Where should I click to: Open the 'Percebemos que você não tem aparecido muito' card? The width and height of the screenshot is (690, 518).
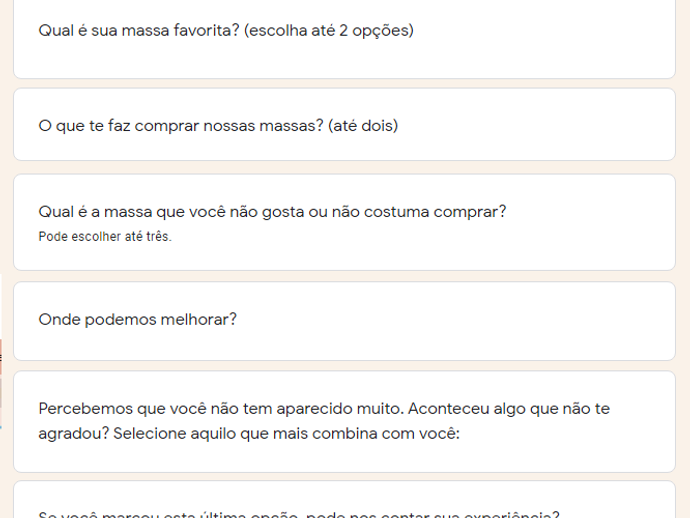tap(344, 422)
